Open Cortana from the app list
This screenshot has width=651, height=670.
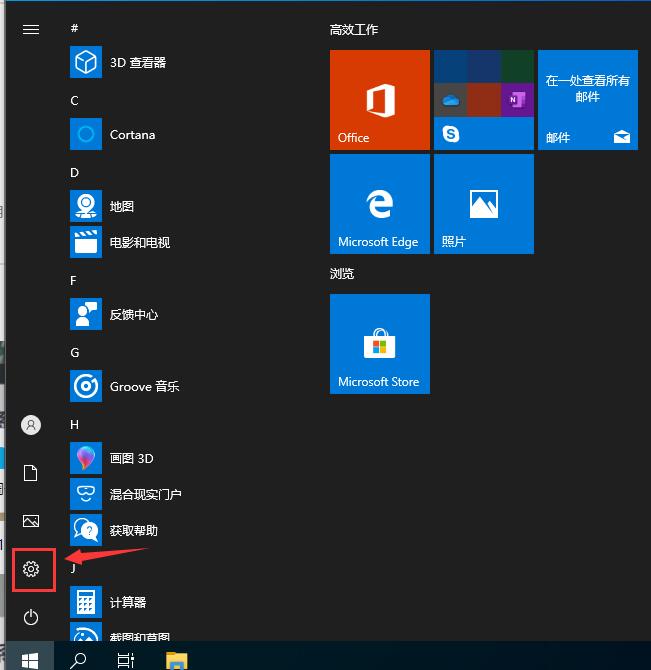[x=132, y=134]
